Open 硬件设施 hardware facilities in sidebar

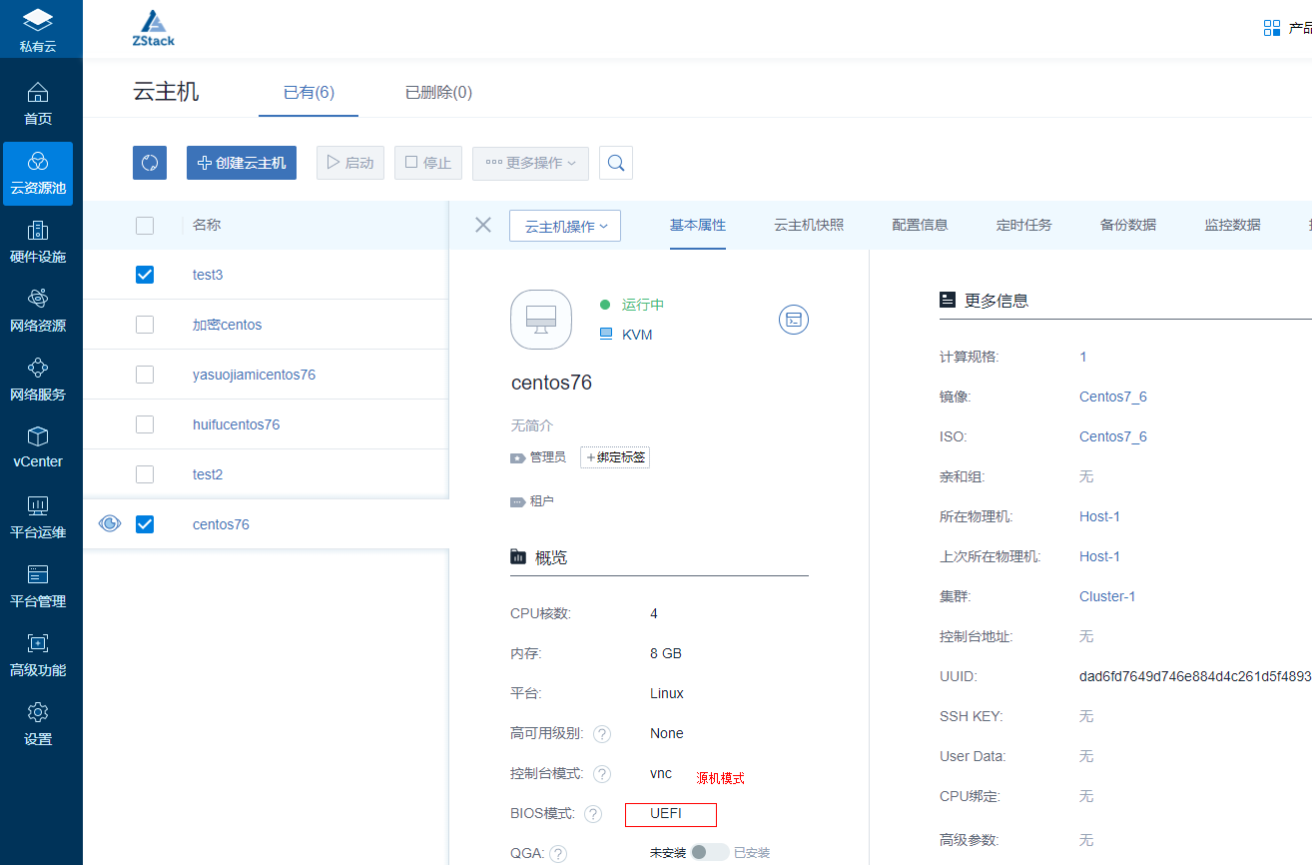(x=37, y=242)
